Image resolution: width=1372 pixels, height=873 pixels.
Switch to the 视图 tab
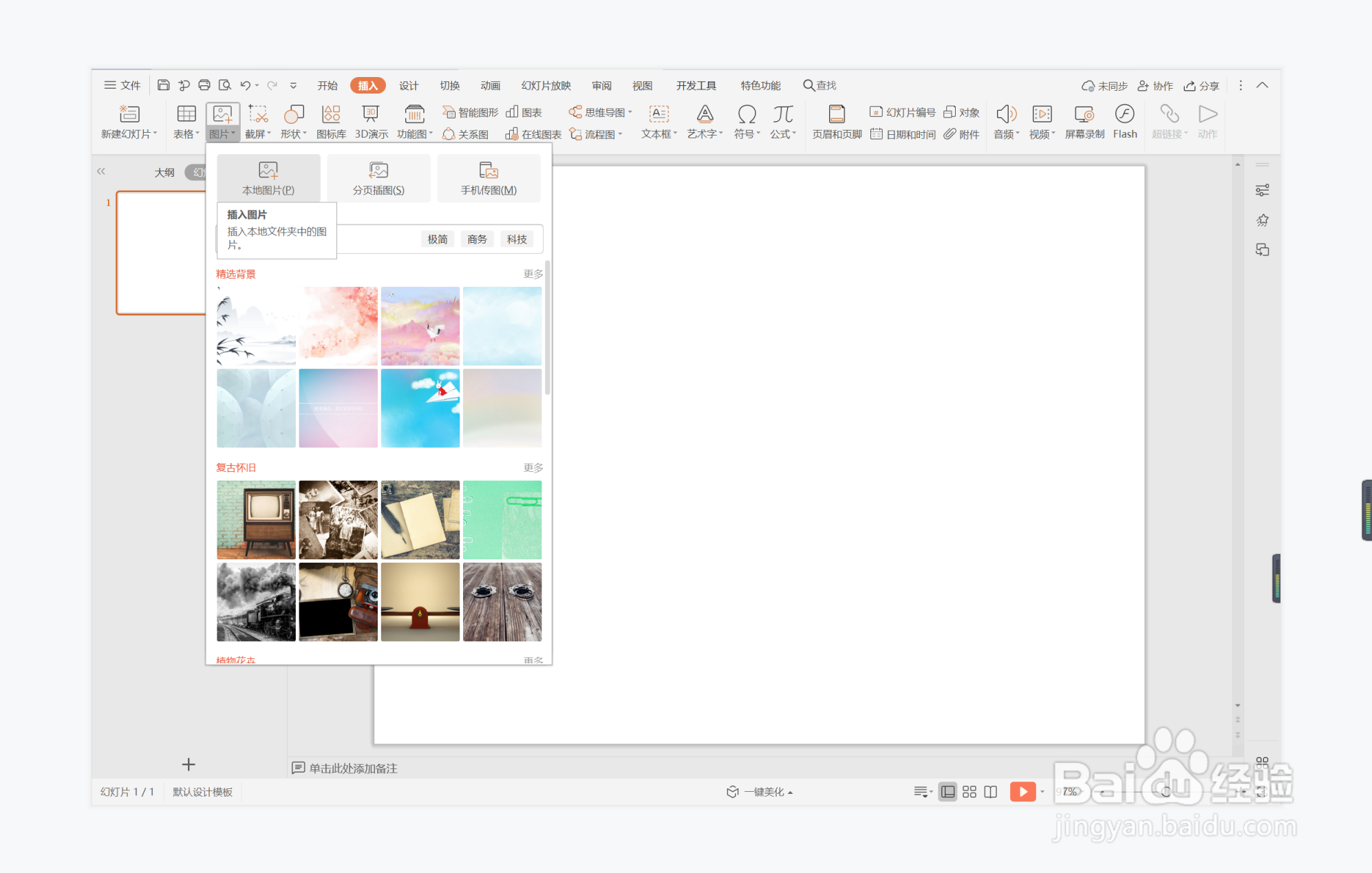point(642,85)
